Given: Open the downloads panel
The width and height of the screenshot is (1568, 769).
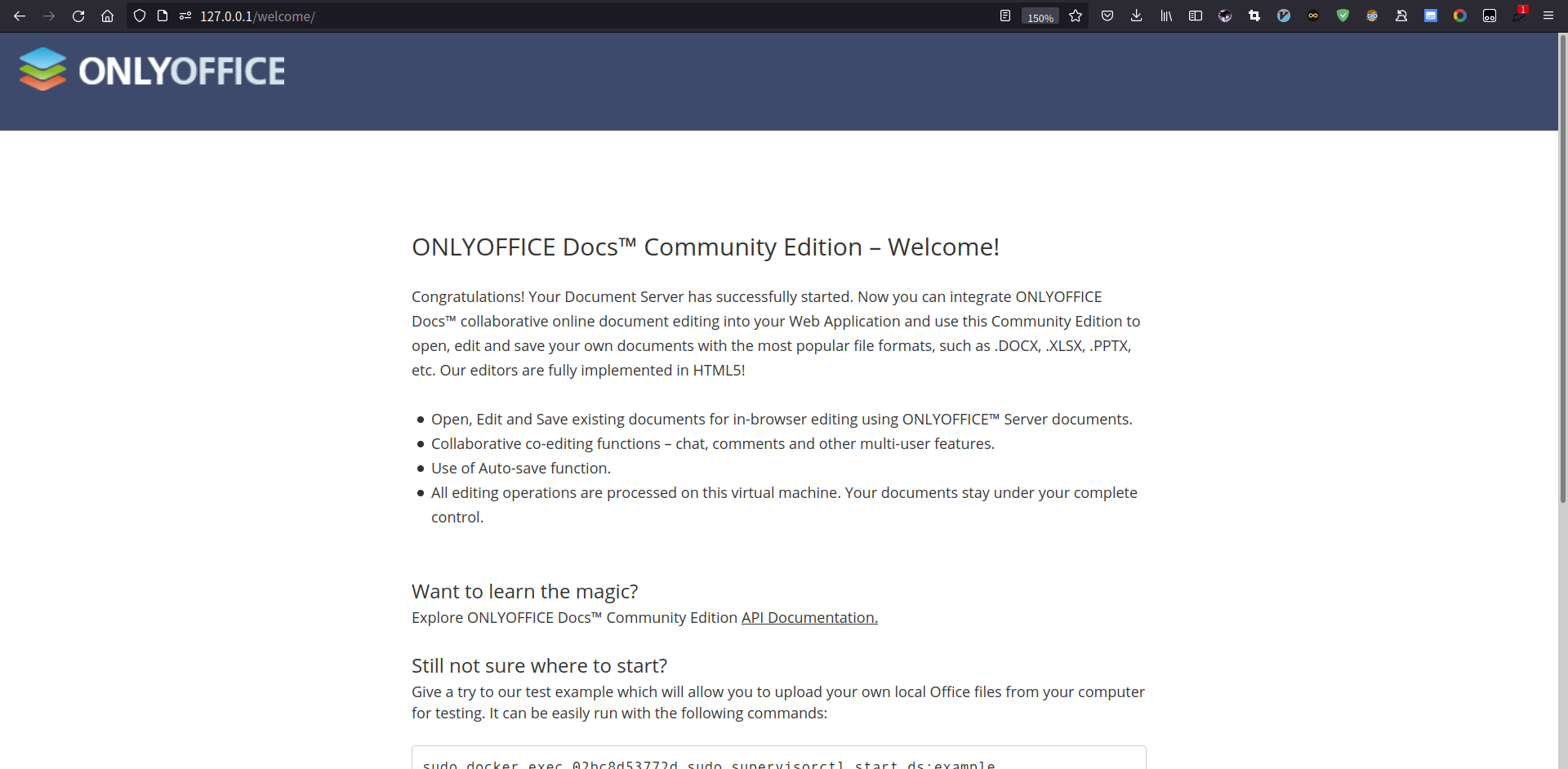Looking at the screenshot, I should click(x=1137, y=16).
